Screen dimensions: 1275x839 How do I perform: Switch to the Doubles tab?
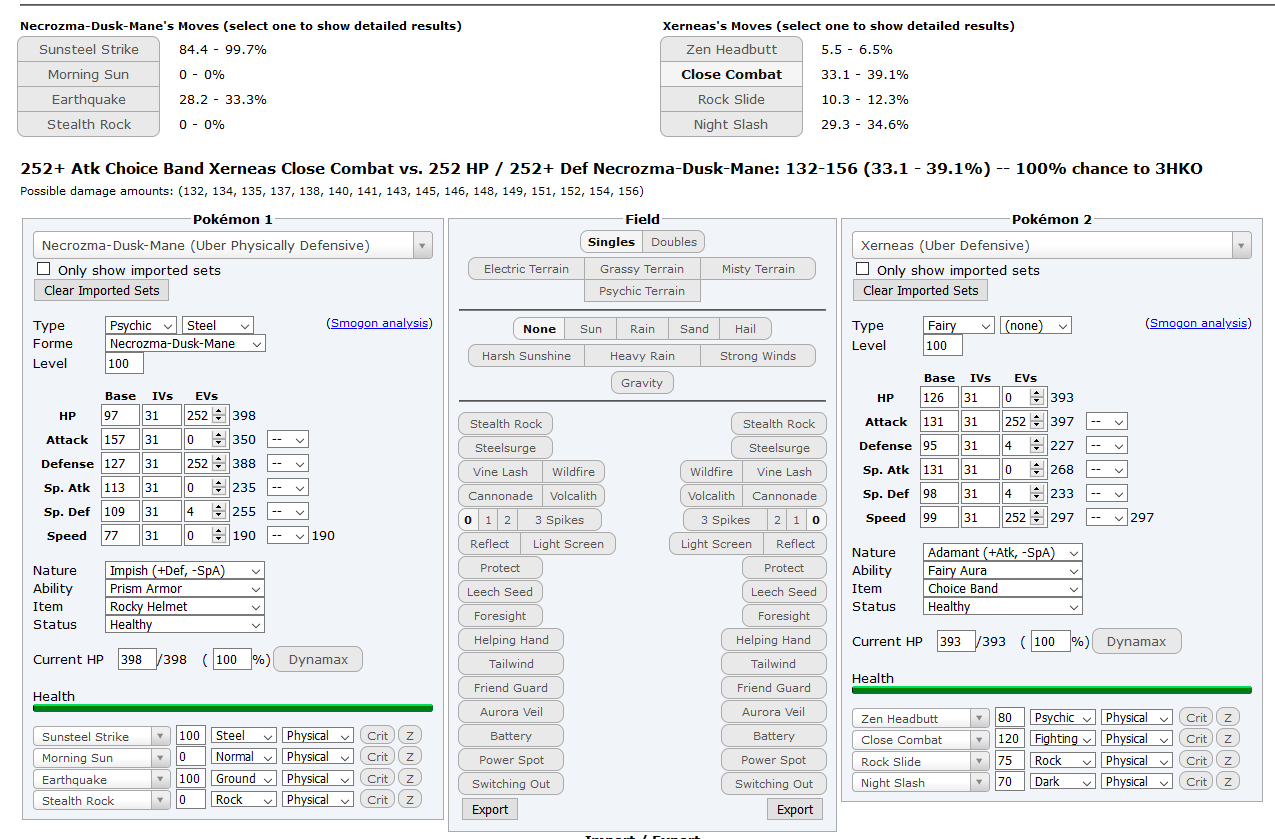(674, 241)
